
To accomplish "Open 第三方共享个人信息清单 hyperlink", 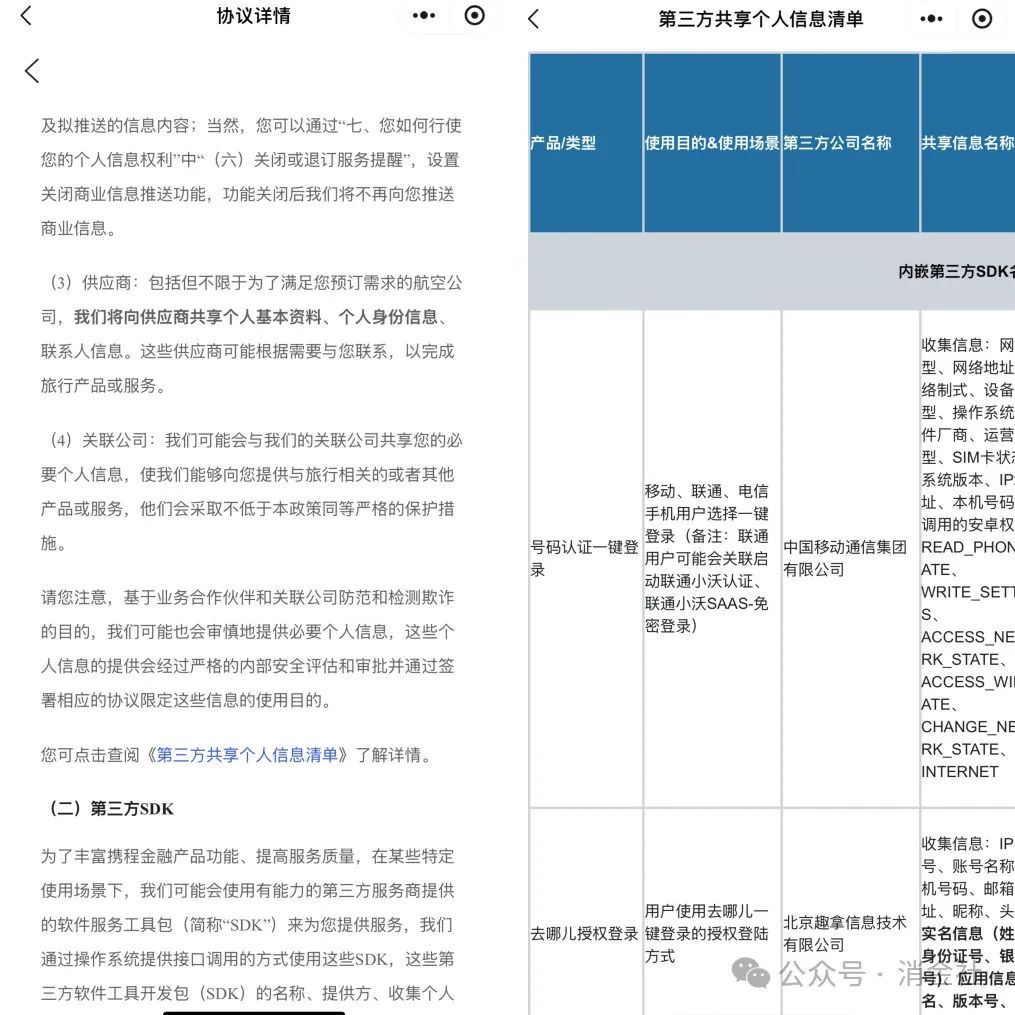I will pos(247,755).
